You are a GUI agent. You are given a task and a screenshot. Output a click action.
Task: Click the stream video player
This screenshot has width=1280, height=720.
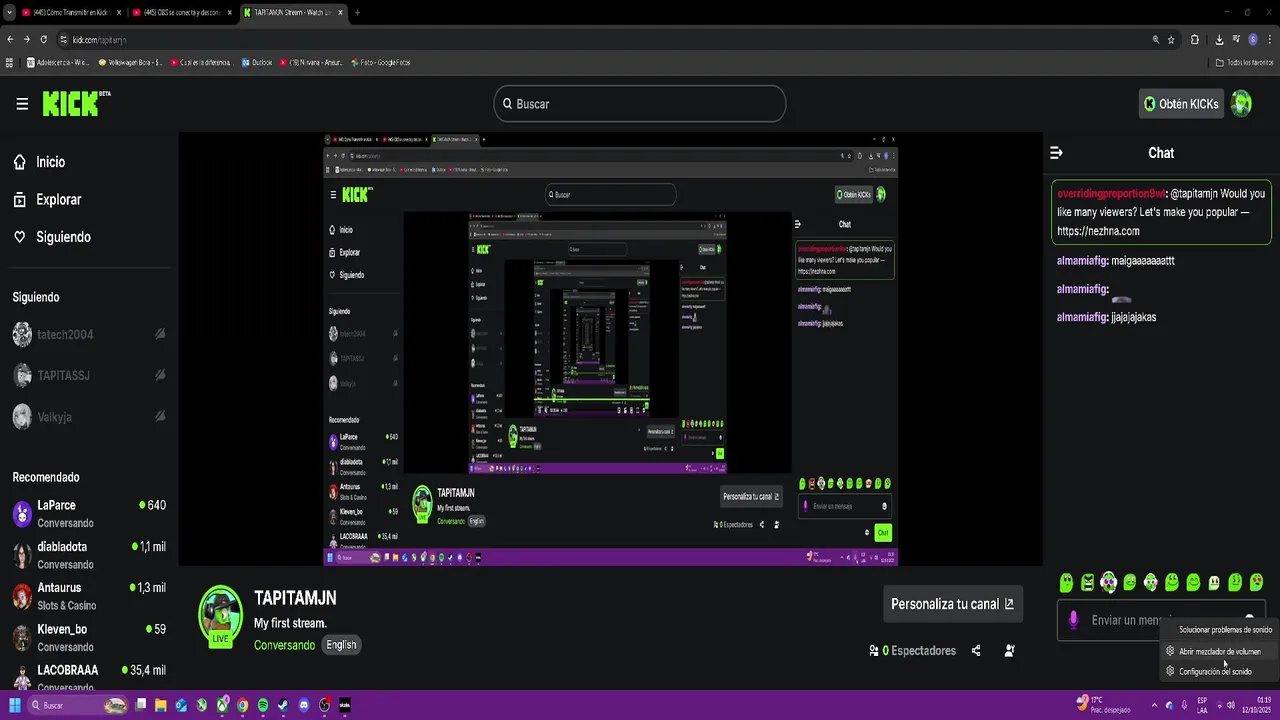tap(610, 349)
